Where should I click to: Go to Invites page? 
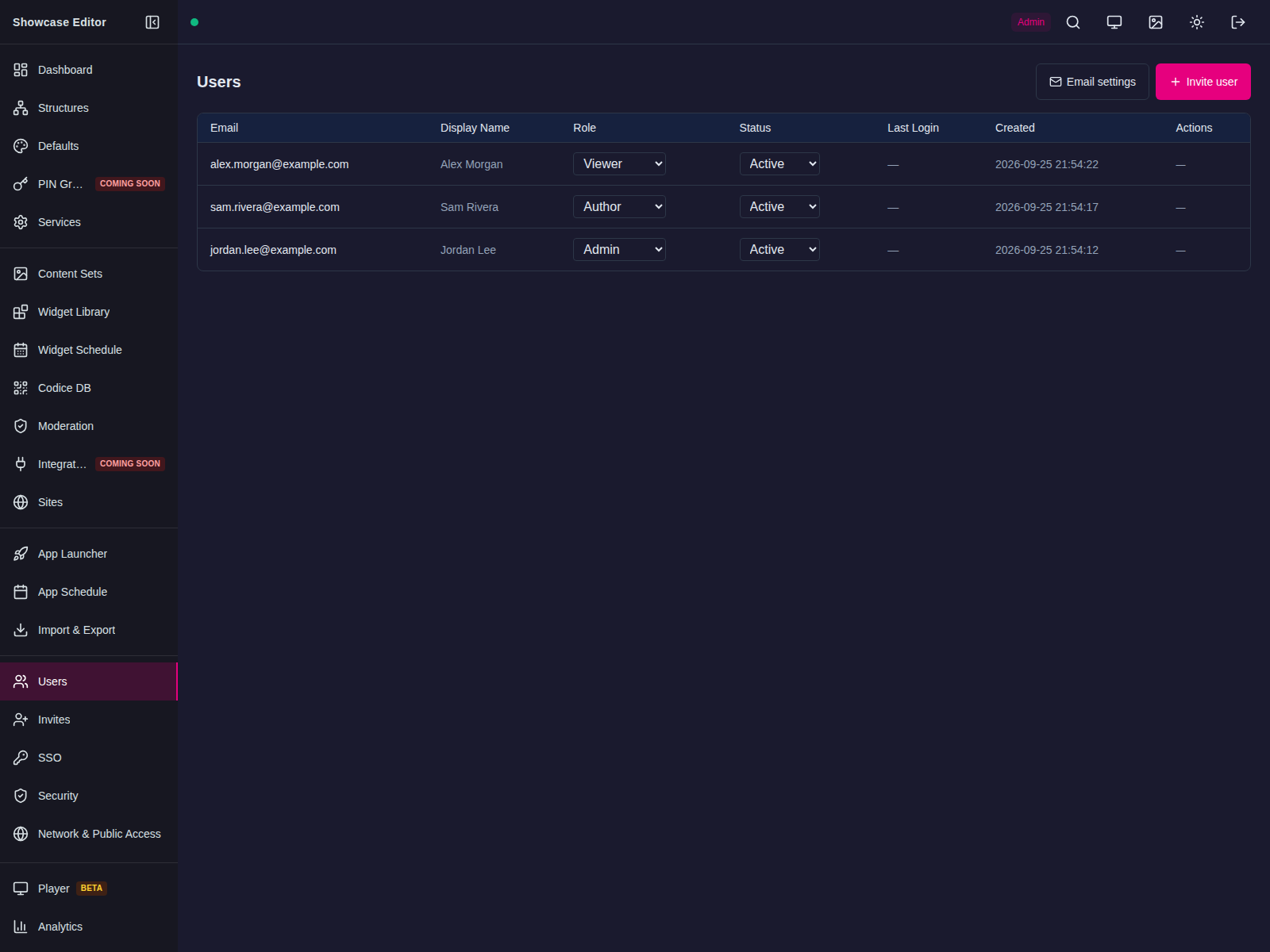pyautogui.click(x=89, y=720)
